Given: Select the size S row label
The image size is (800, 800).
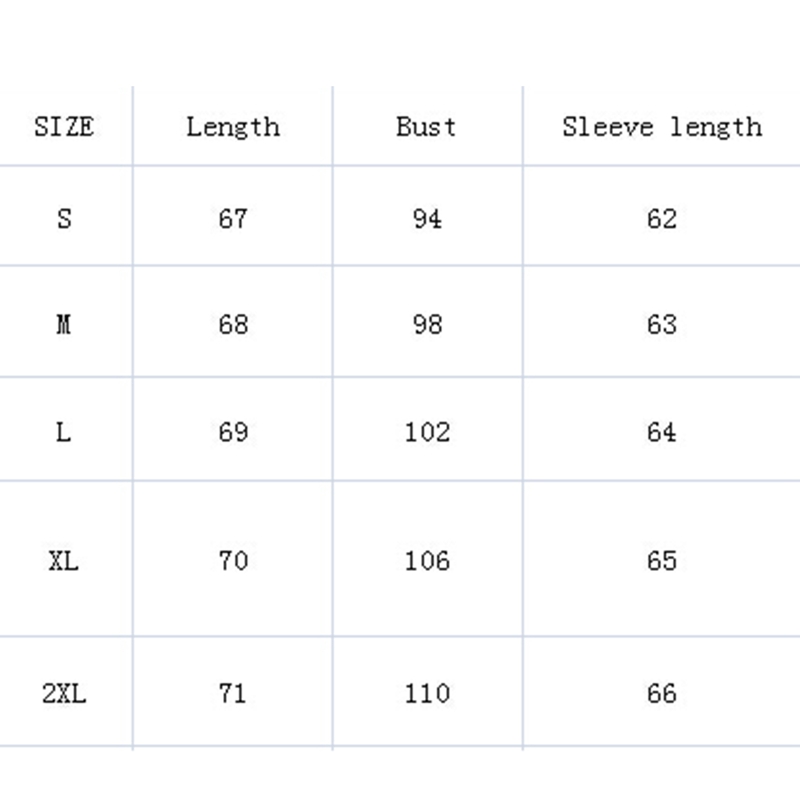Looking at the screenshot, I should click(x=64, y=218).
